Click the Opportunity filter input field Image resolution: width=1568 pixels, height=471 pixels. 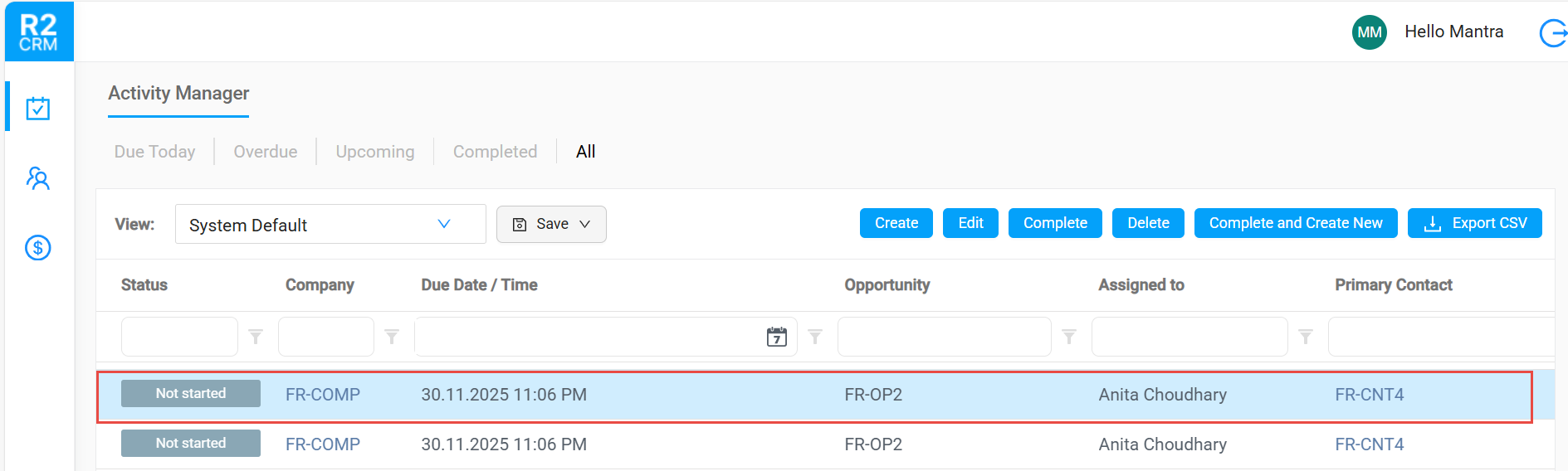(945, 337)
